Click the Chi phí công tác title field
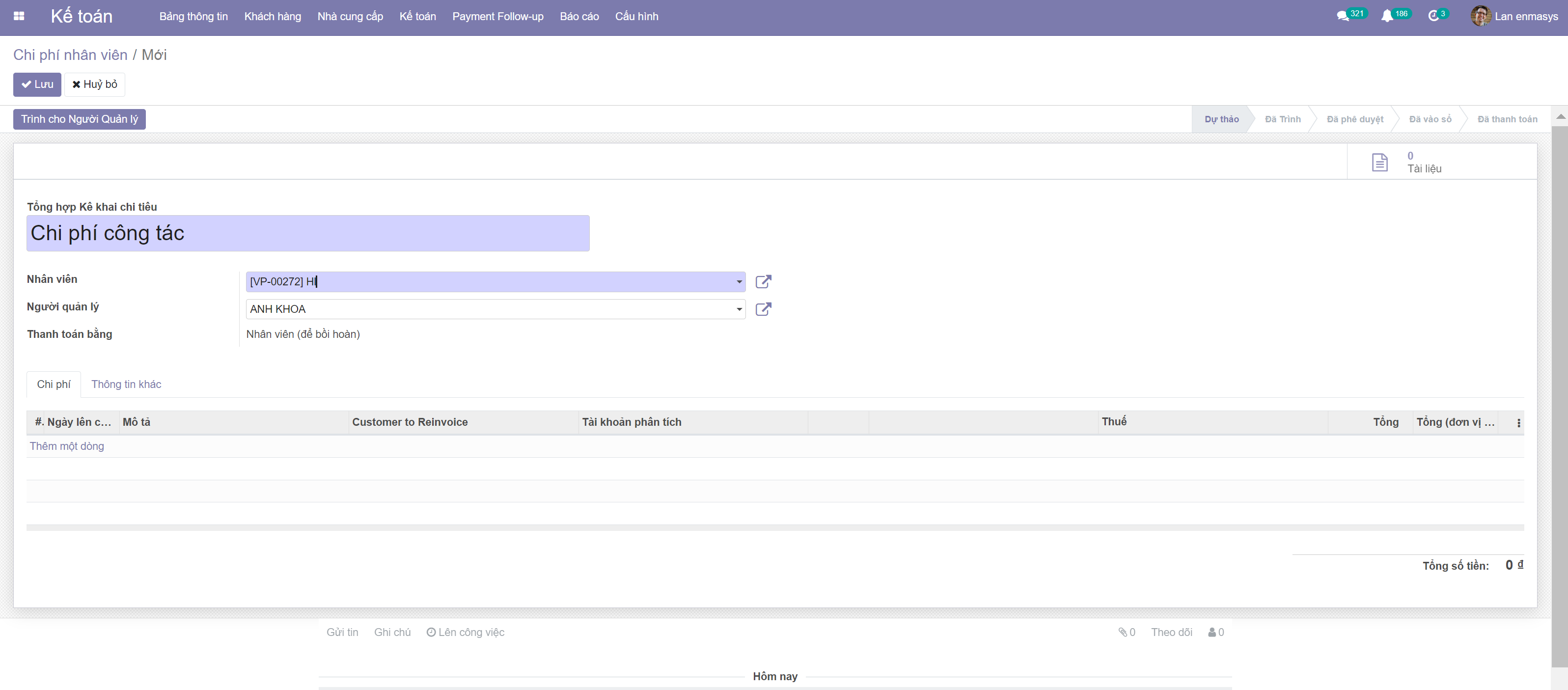This screenshot has width=1568, height=690. pyautogui.click(x=307, y=233)
